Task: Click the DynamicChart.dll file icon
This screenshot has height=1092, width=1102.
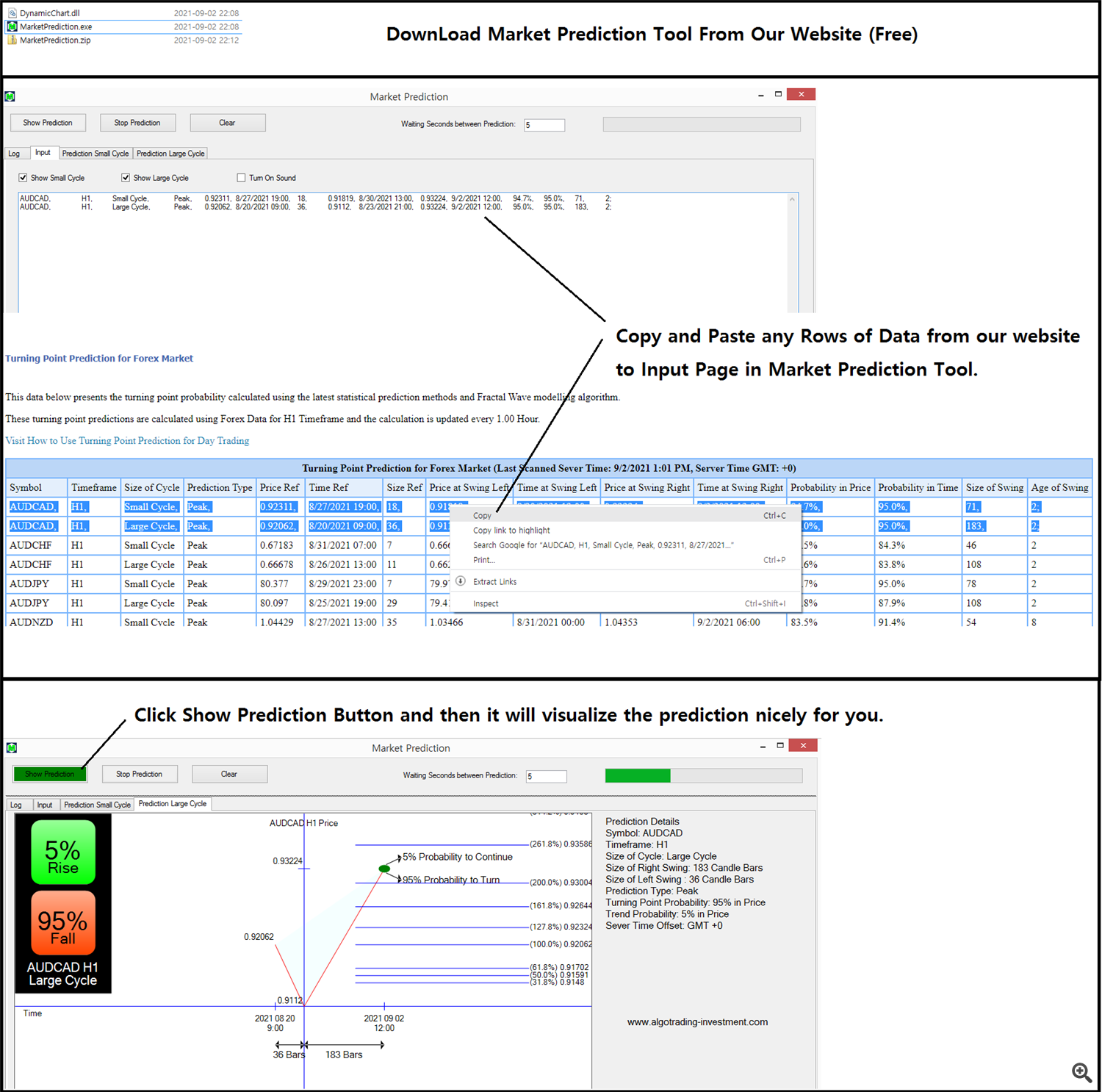Action: coord(12,13)
